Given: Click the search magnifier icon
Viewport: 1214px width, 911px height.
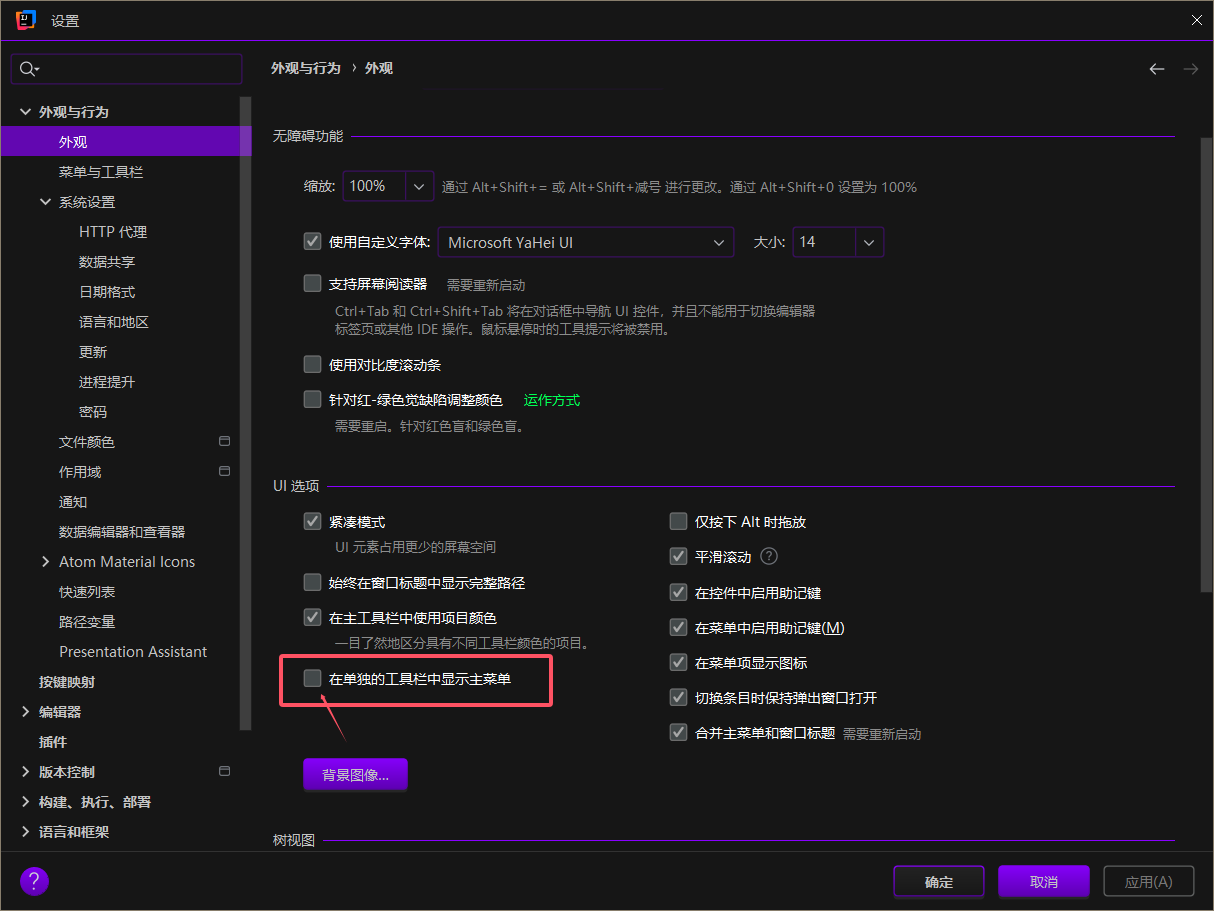Looking at the screenshot, I should (28, 69).
